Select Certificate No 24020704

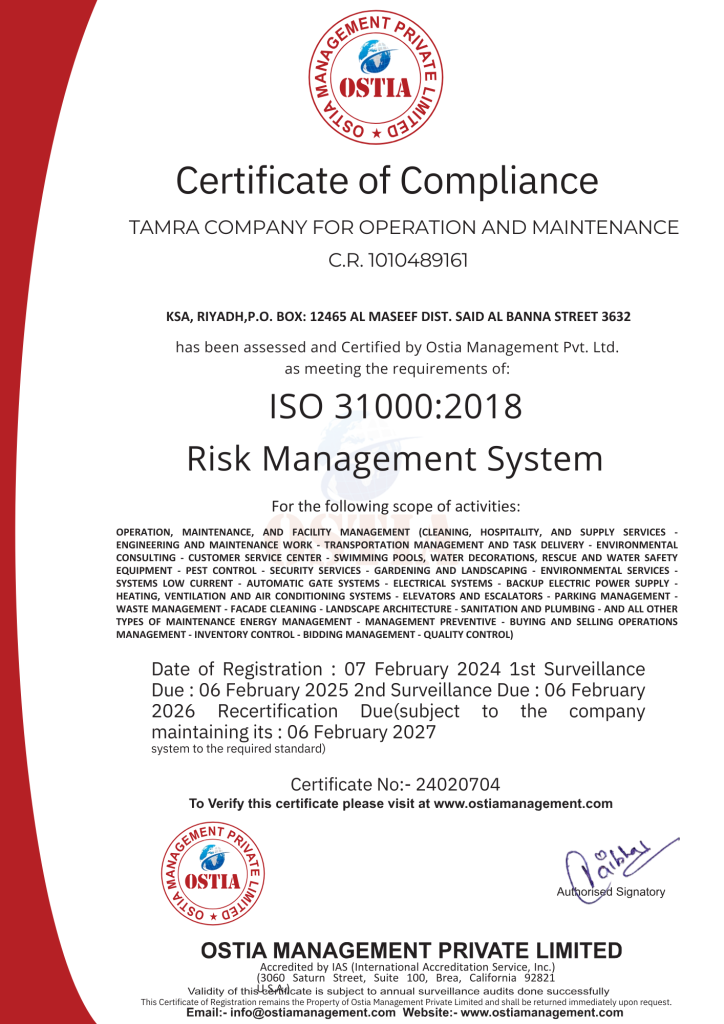point(395,785)
